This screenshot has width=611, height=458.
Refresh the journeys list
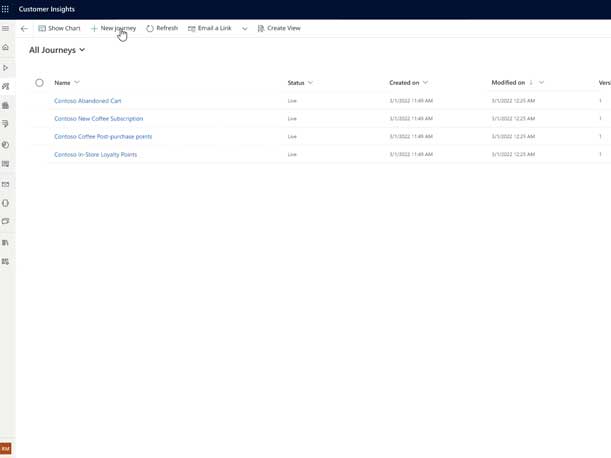pos(162,28)
